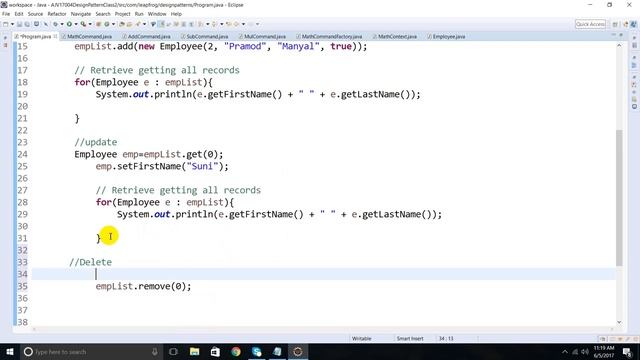Switch to the AddCommand.java tab

(x=149, y=36)
